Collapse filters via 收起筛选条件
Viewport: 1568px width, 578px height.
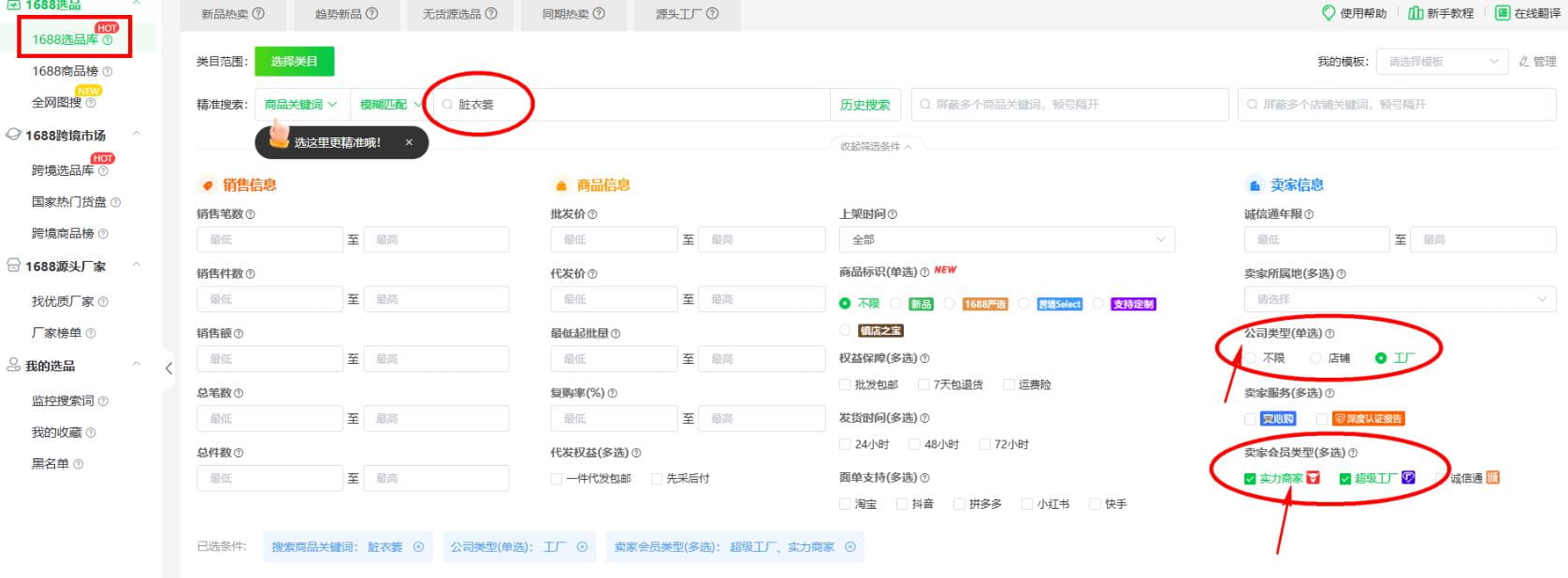point(876,147)
